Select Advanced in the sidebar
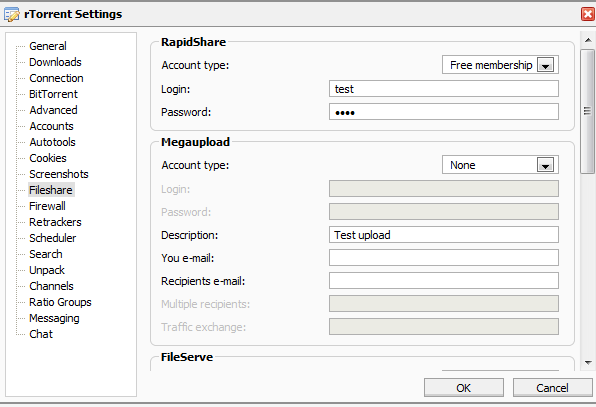The height and width of the screenshot is (407, 596). 53,110
